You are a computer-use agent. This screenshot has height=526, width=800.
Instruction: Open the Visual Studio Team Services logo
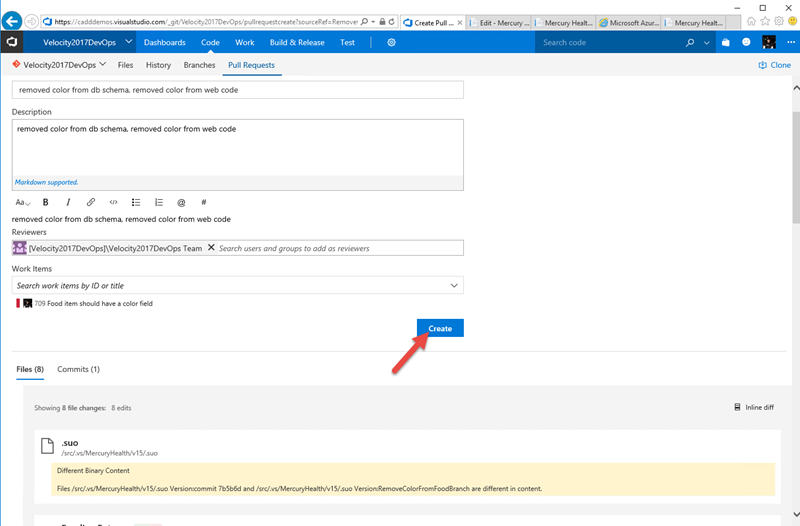[11, 42]
